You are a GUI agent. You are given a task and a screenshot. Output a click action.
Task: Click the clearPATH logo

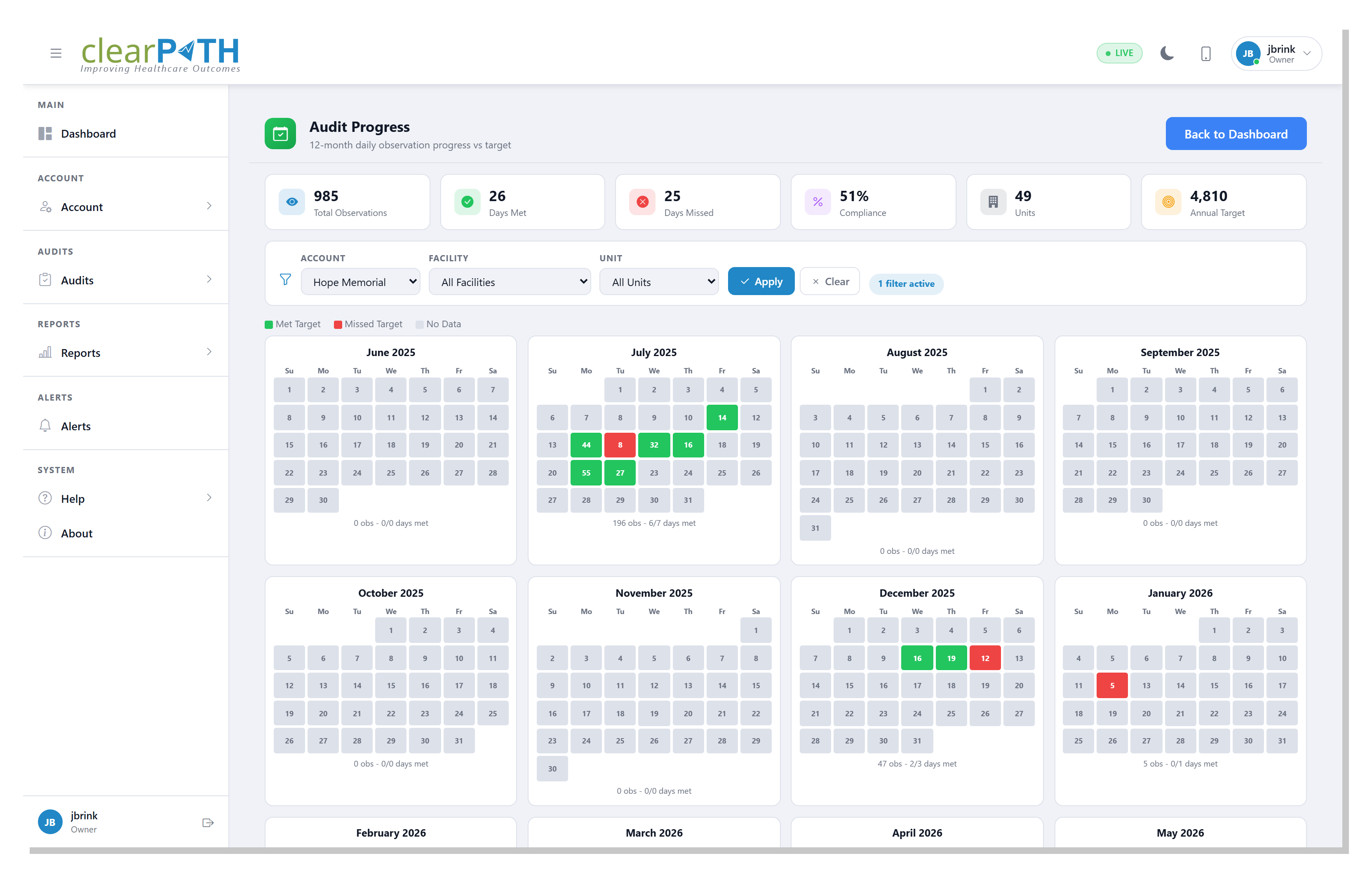(x=160, y=55)
